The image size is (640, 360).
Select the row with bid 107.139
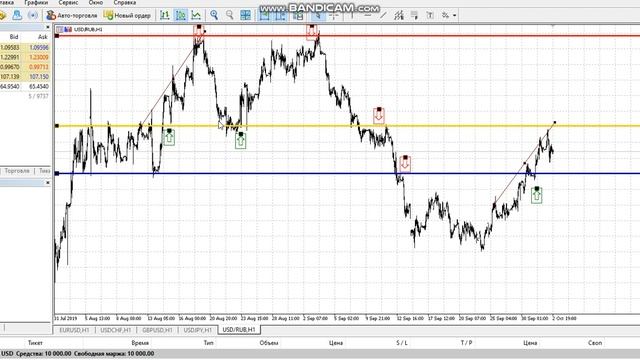25,77
